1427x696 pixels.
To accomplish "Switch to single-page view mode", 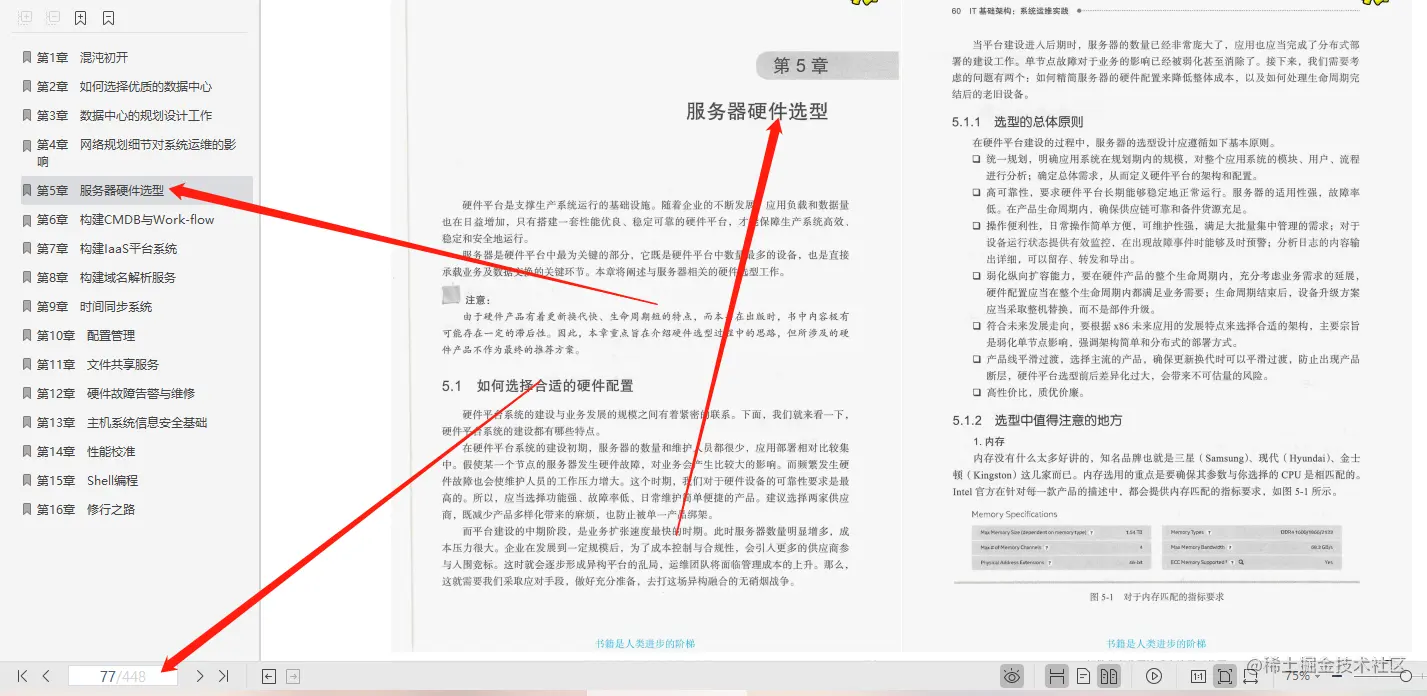I will (x=1082, y=676).
